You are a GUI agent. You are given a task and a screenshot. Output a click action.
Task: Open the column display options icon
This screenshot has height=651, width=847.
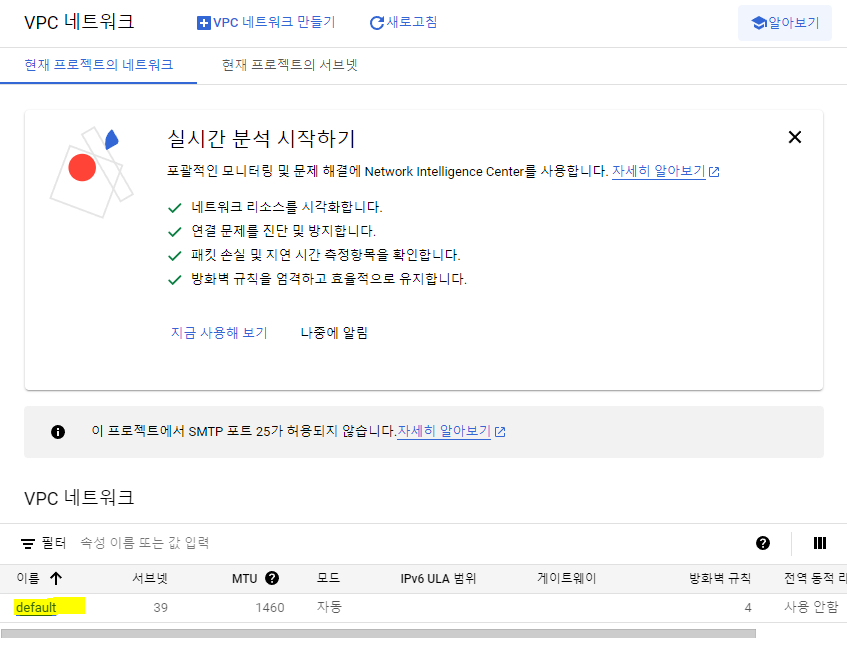(819, 543)
